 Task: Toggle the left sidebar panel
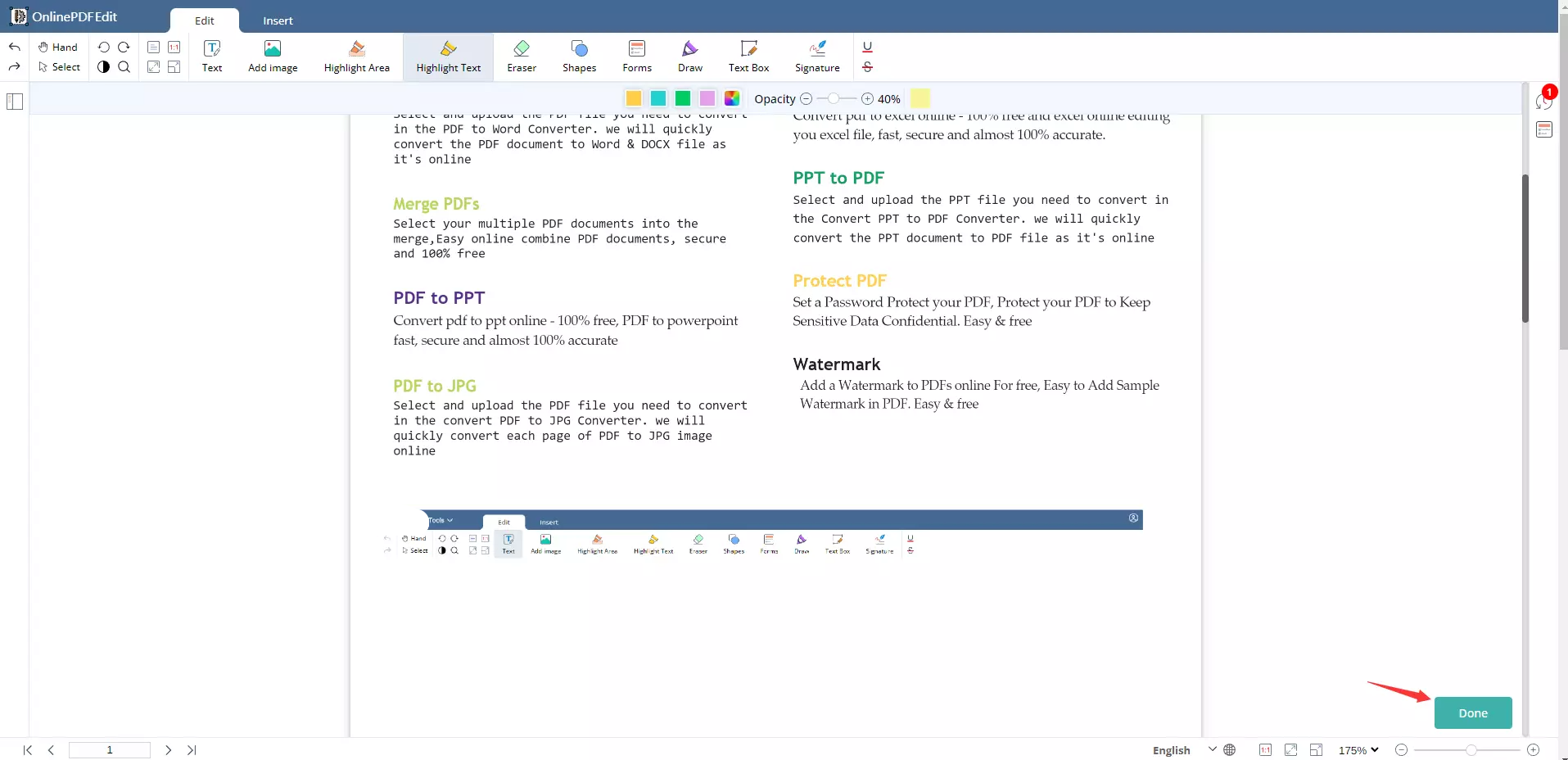tap(15, 102)
